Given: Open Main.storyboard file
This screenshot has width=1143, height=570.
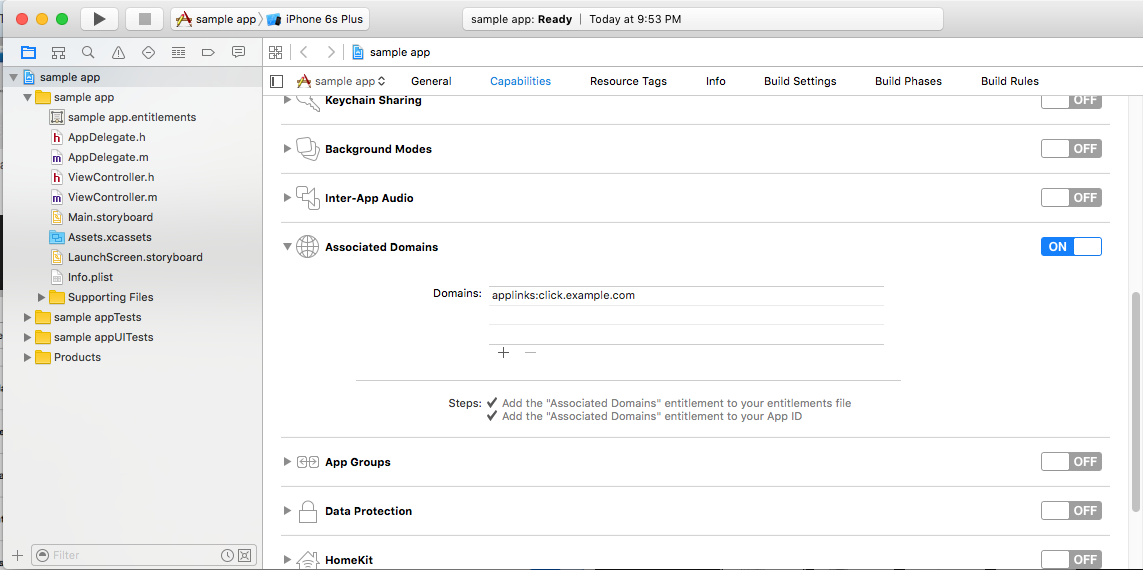Looking at the screenshot, I should pyautogui.click(x=110, y=217).
